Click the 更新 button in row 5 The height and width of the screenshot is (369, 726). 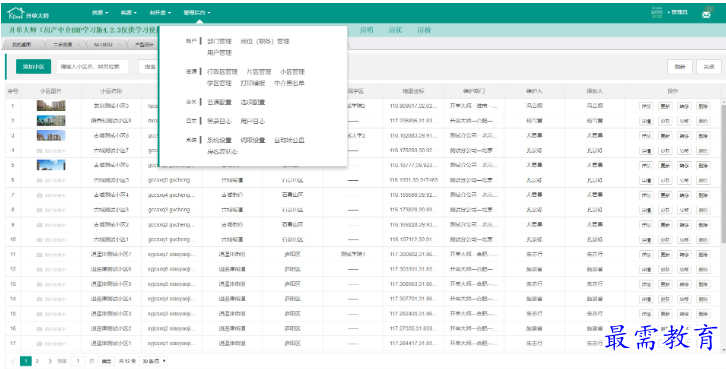(665, 166)
